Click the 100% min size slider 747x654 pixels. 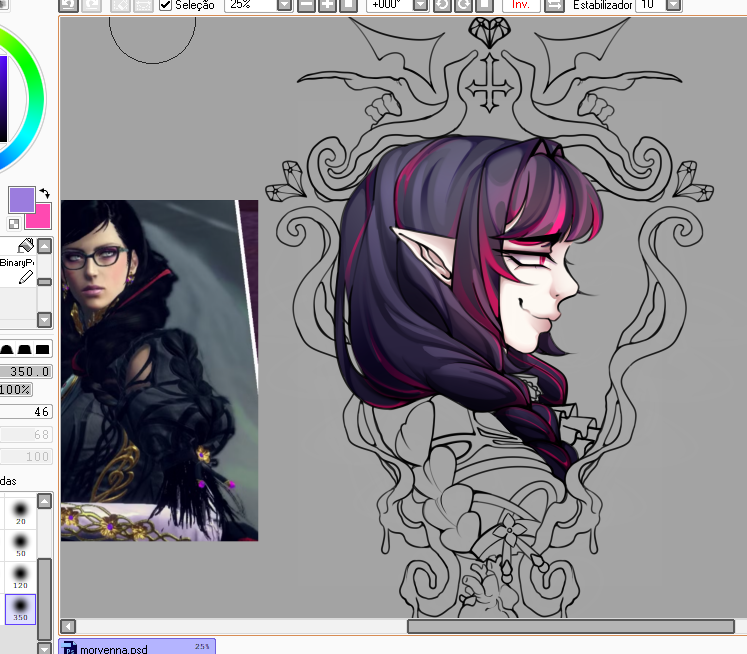click(16, 390)
